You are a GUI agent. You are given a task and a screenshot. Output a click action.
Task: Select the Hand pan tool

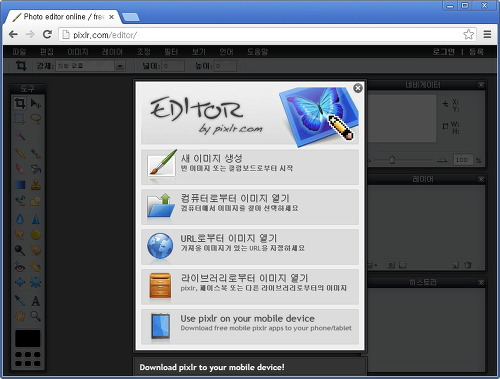click(20, 316)
